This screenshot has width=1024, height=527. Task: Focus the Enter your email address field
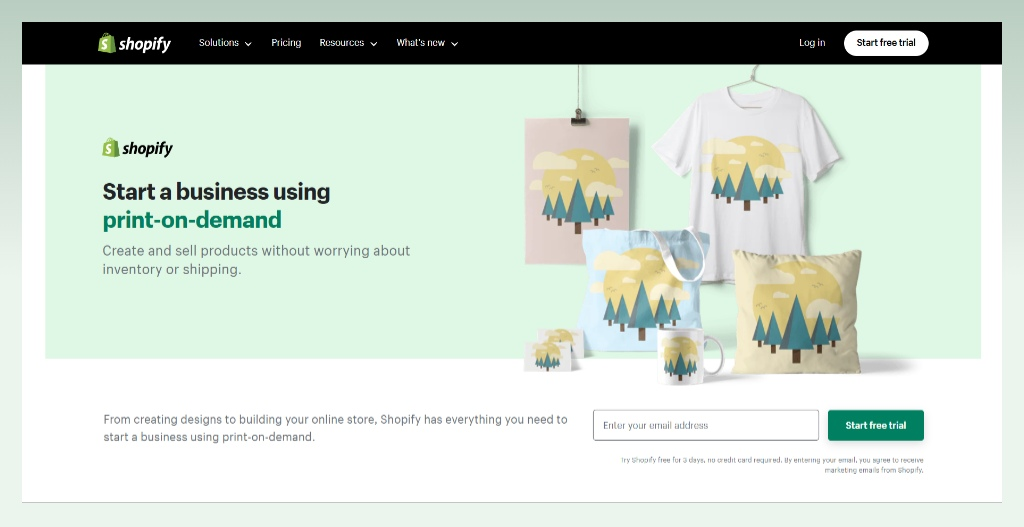(x=705, y=425)
